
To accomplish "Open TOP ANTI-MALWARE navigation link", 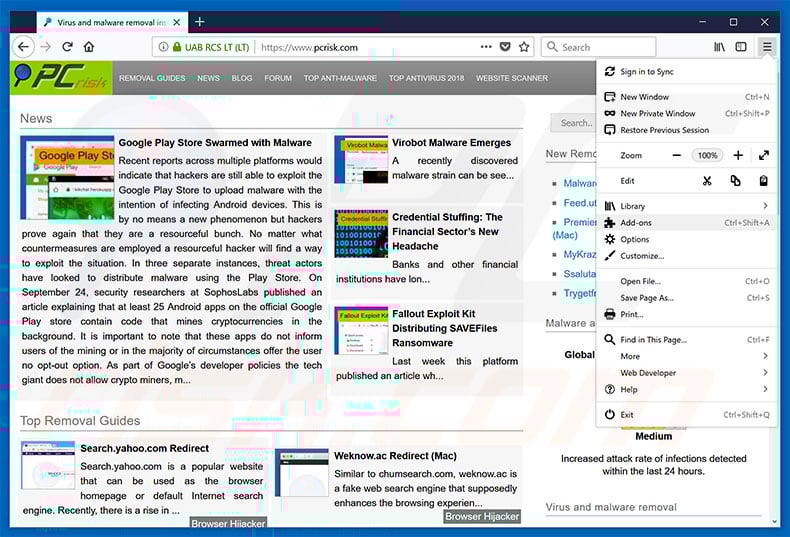I will (x=340, y=78).
